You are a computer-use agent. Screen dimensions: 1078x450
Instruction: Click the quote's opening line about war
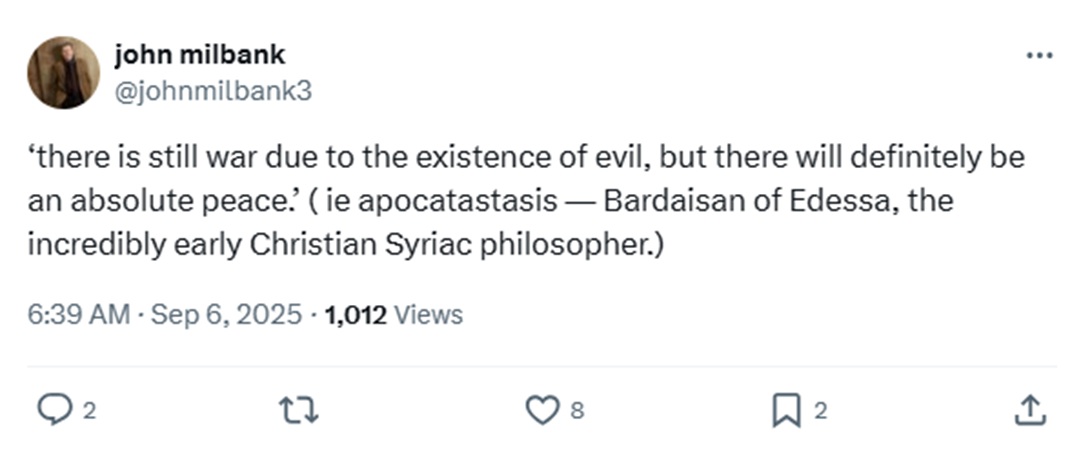pos(527,158)
